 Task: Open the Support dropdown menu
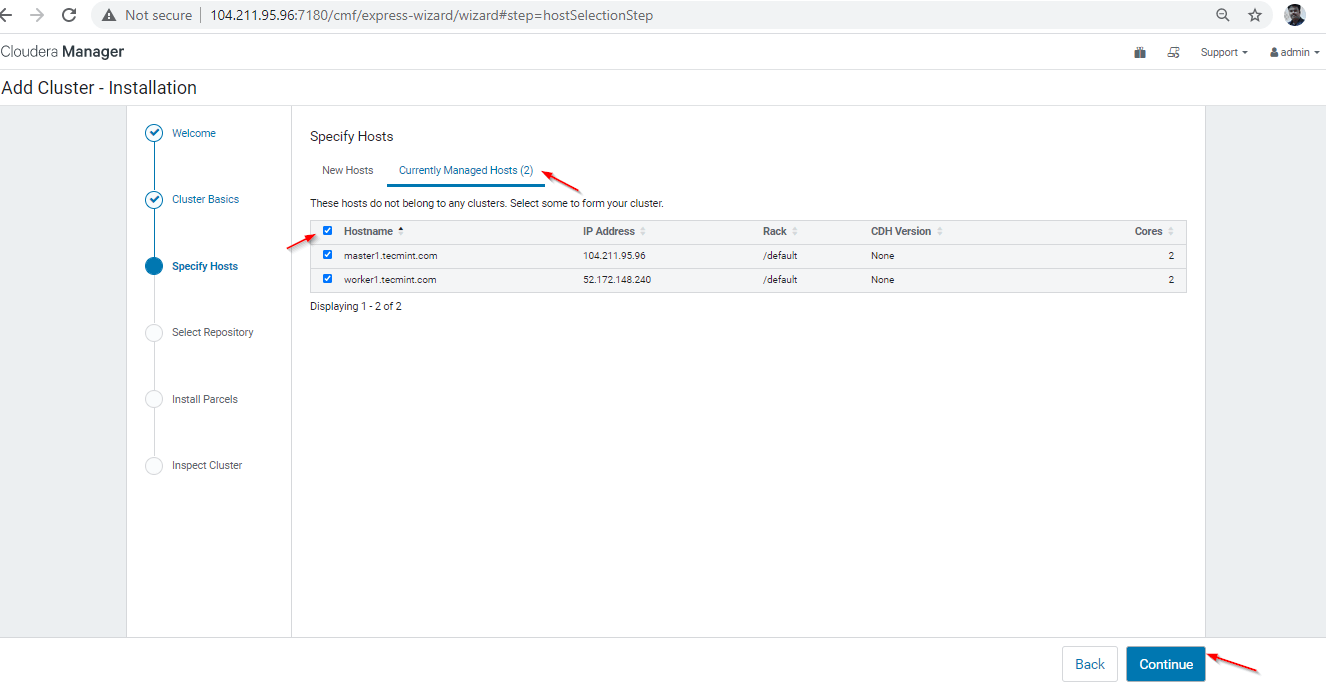[1222, 51]
